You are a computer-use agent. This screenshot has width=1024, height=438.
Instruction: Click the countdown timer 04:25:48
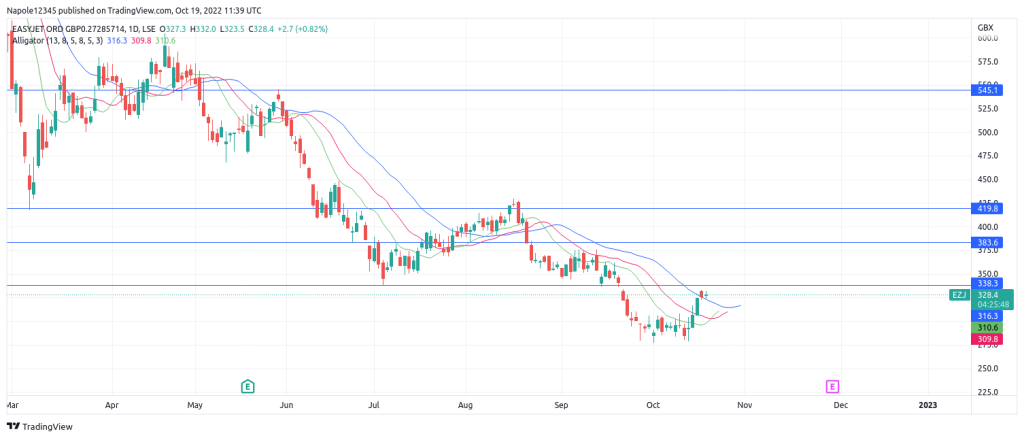[x=992, y=304]
